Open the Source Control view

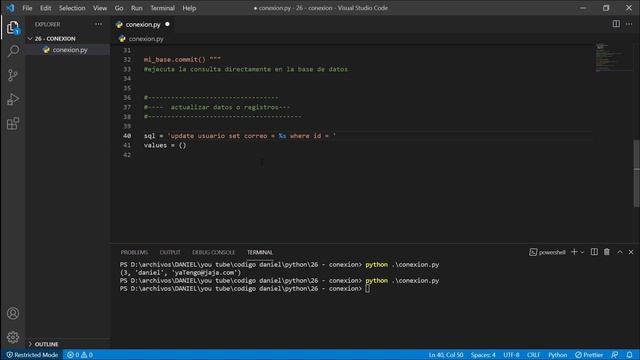pos(13,75)
